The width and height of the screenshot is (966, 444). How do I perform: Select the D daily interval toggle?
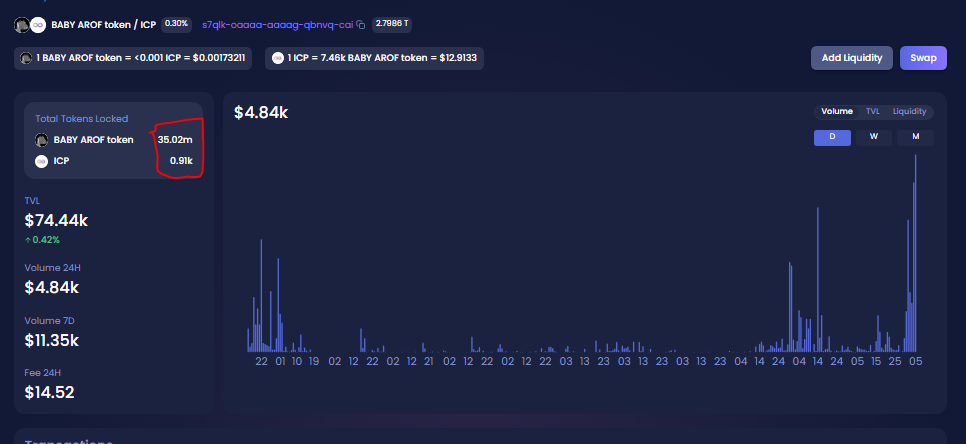(832, 137)
